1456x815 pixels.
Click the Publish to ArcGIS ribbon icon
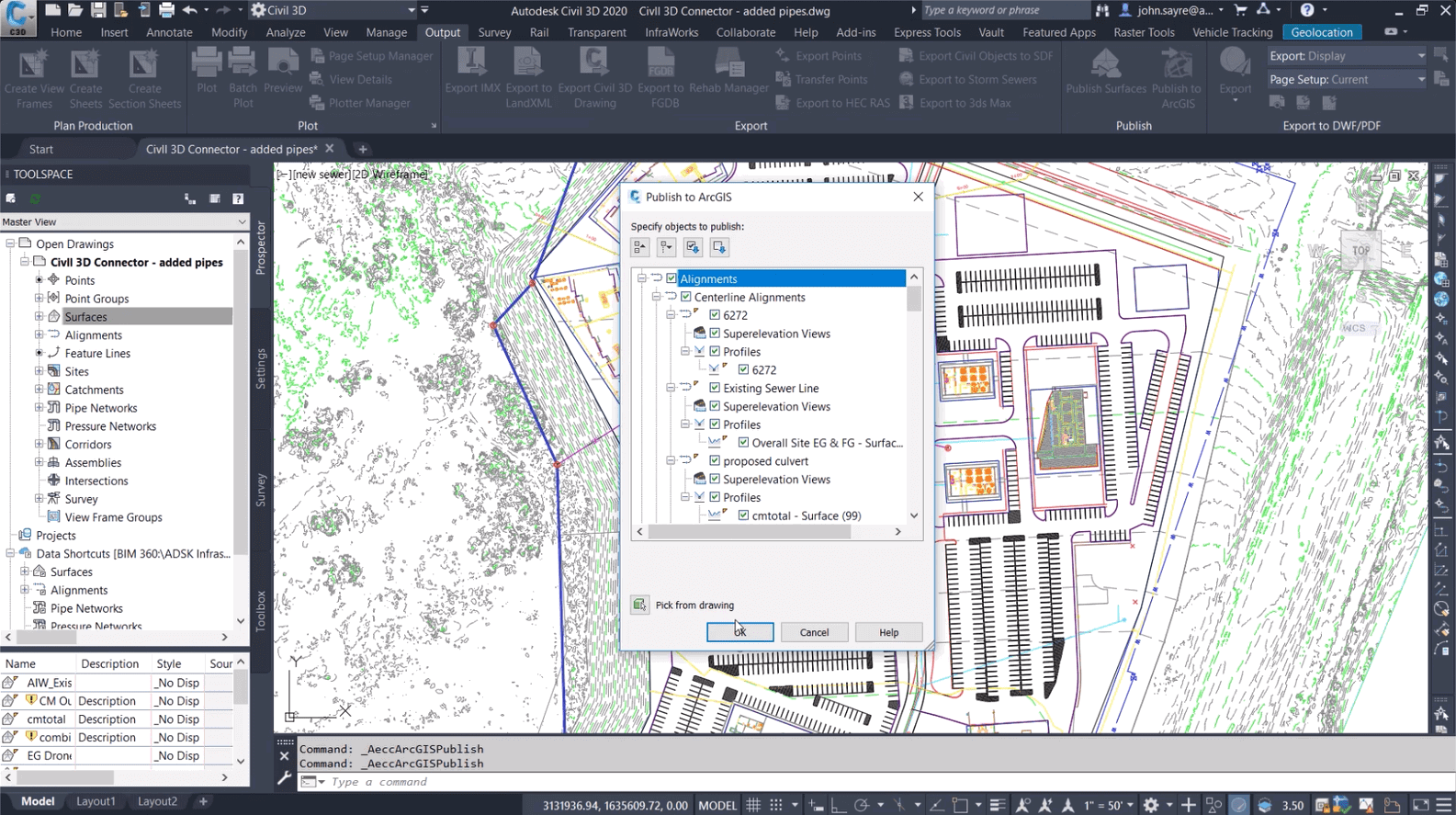click(1176, 64)
